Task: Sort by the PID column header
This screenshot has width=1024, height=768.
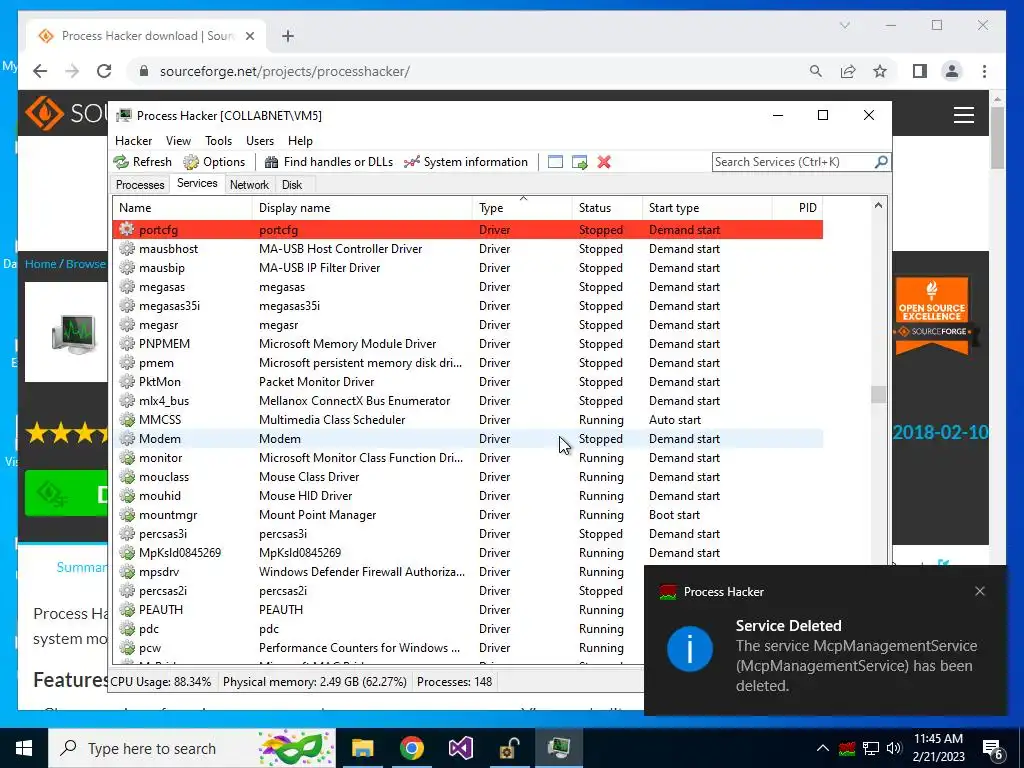Action: pos(797,208)
